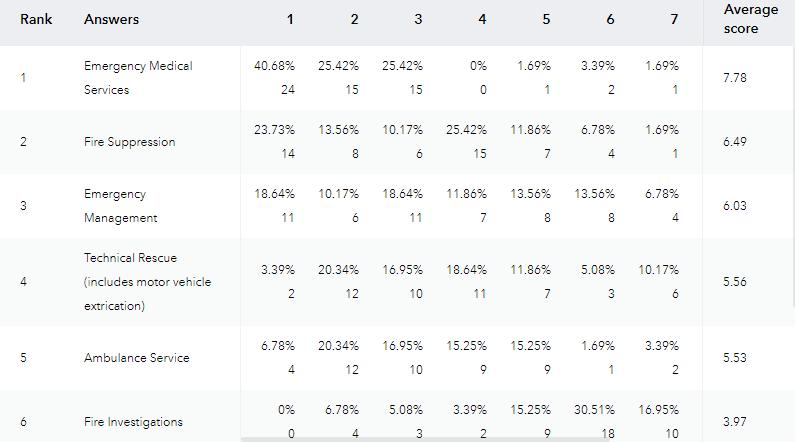This screenshot has width=795, height=442.
Task: Click column header 1
Action: 291,20
